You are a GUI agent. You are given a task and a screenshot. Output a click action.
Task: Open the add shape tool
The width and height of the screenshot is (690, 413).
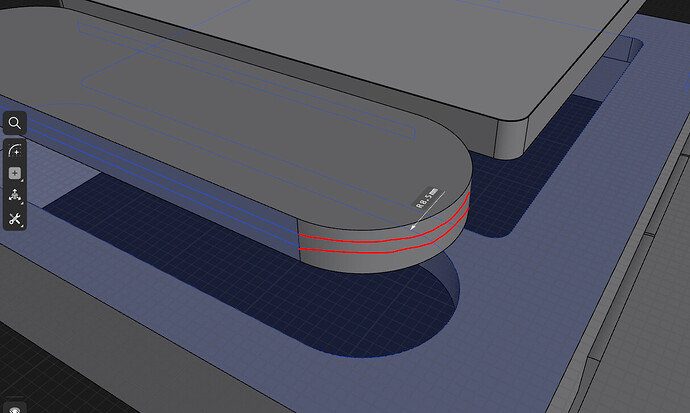pos(15,173)
